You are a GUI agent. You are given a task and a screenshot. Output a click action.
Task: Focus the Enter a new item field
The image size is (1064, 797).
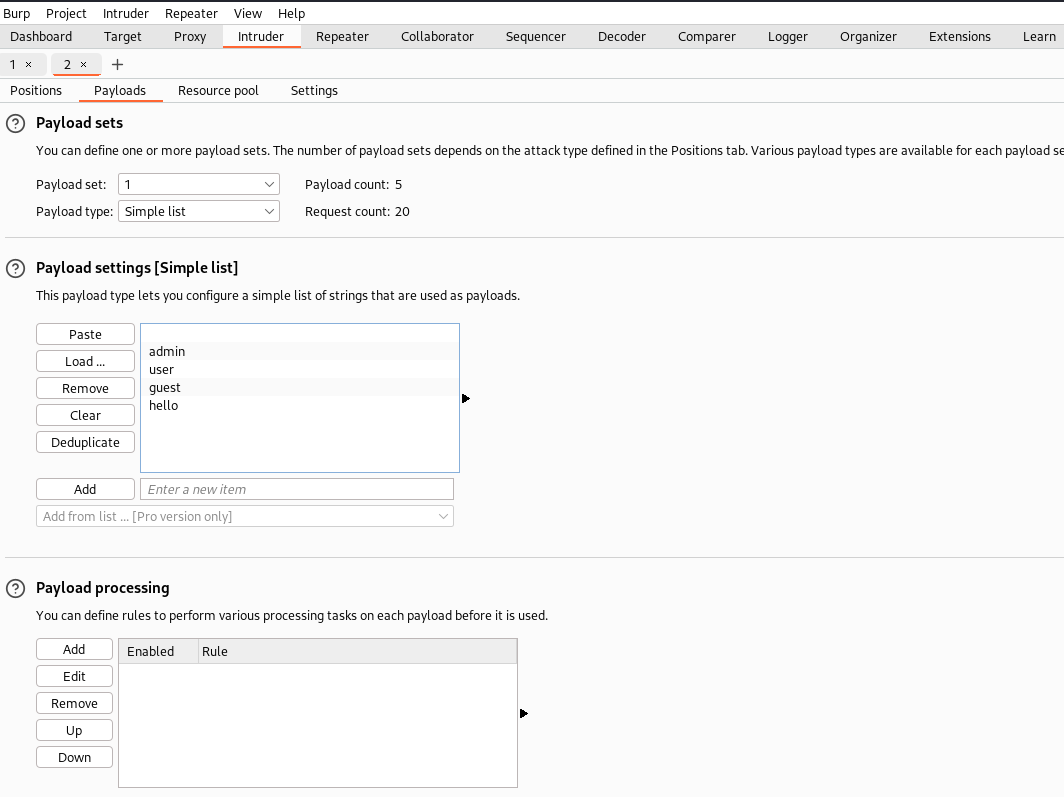click(x=297, y=489)
